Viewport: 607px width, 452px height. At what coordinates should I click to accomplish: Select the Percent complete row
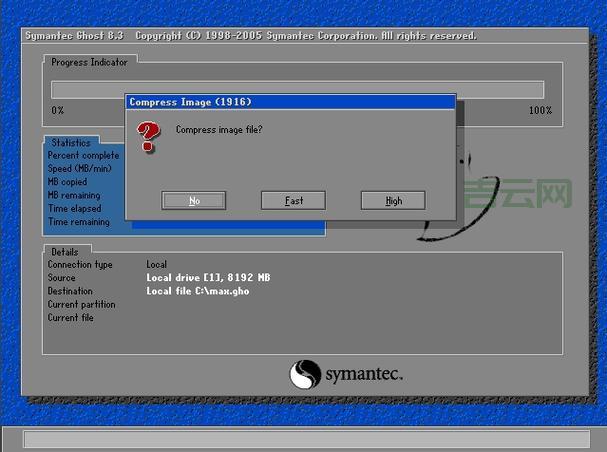[x=84, y=156]
